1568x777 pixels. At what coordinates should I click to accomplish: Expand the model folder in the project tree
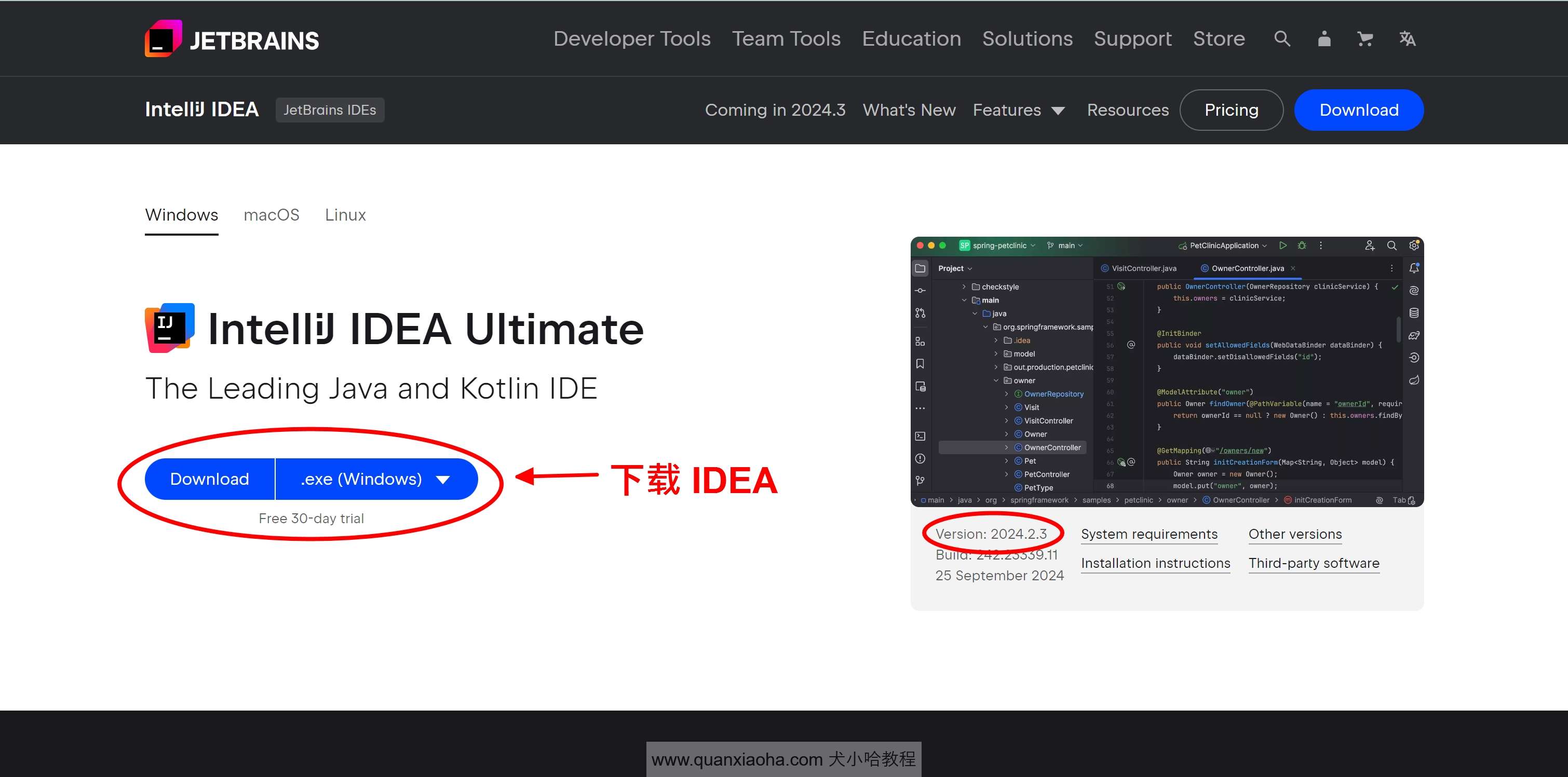[x=996, y=353]
